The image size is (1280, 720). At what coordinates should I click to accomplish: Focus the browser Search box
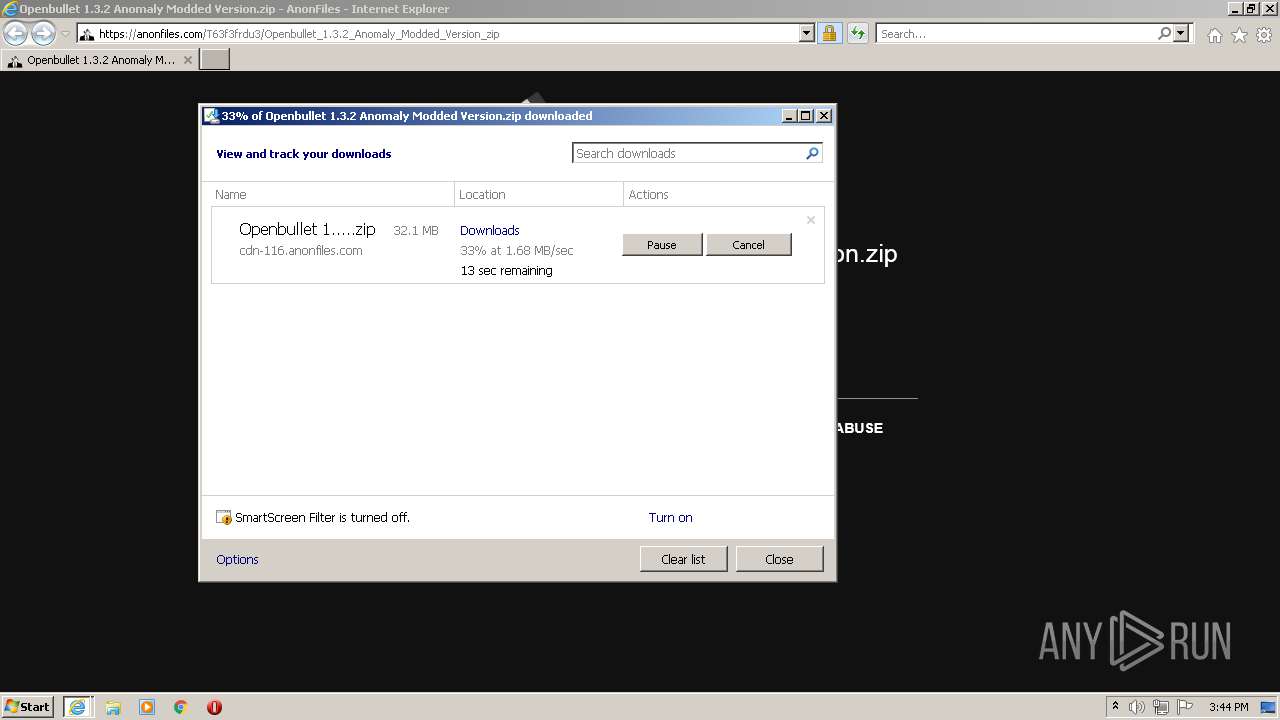point(1016,33)
